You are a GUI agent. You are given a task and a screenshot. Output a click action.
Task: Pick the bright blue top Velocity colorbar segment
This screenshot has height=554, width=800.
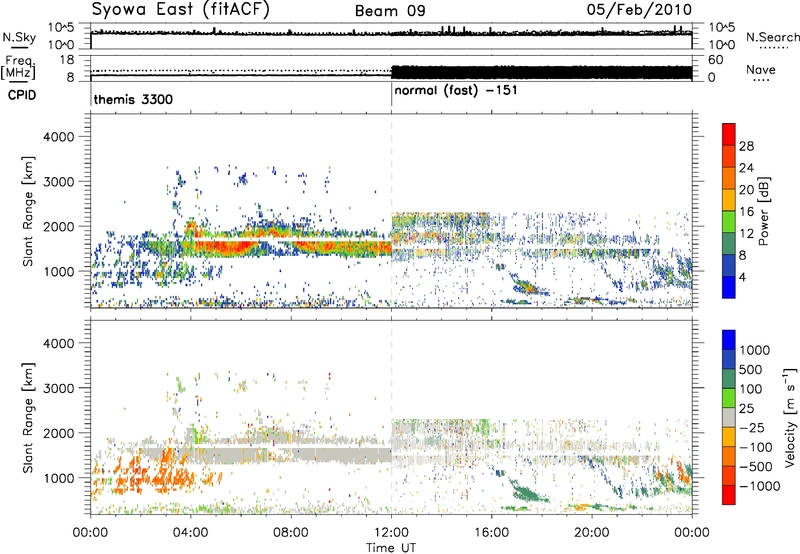729,340
